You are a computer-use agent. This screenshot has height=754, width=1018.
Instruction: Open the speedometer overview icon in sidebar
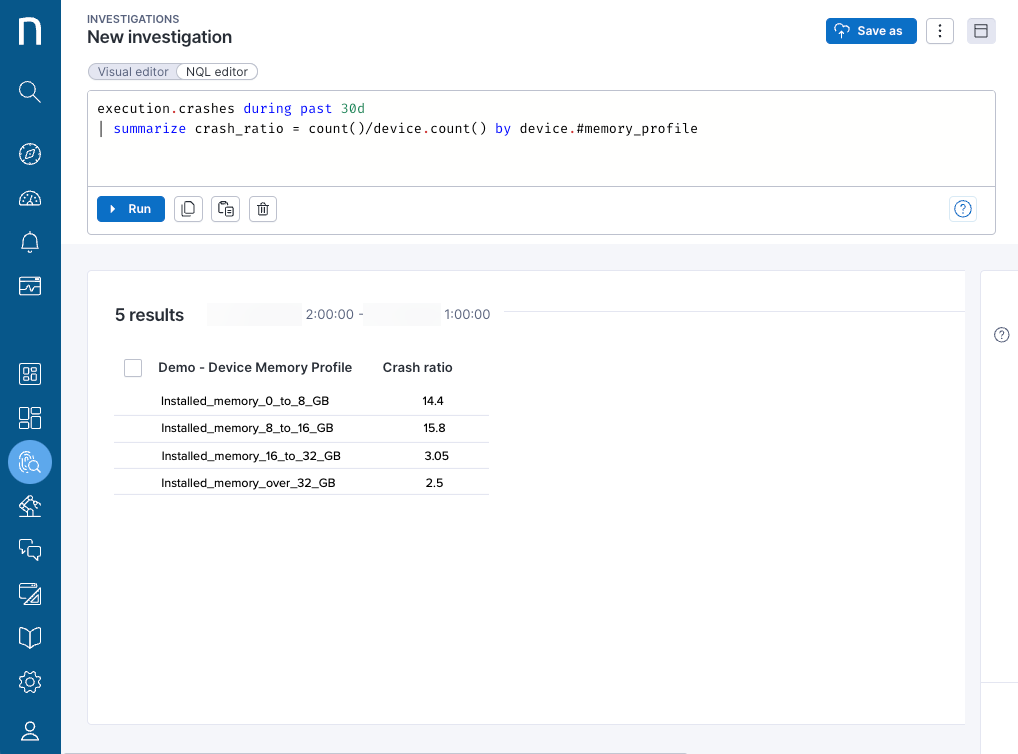[30, 198]
